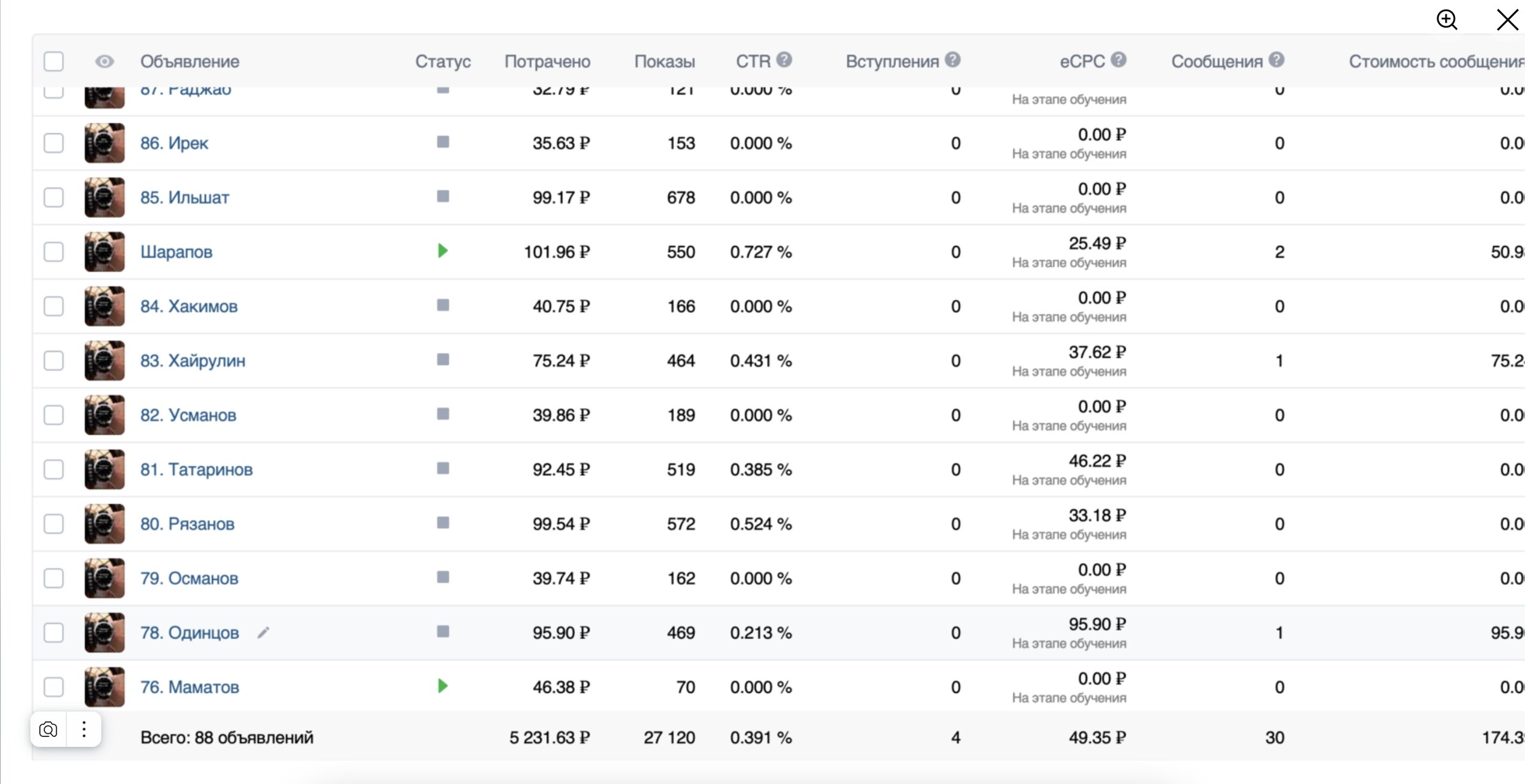Click the eCPC help question mark
Screen dimensions: 1528x784
pyautogui.click(x=1119, y=60)
